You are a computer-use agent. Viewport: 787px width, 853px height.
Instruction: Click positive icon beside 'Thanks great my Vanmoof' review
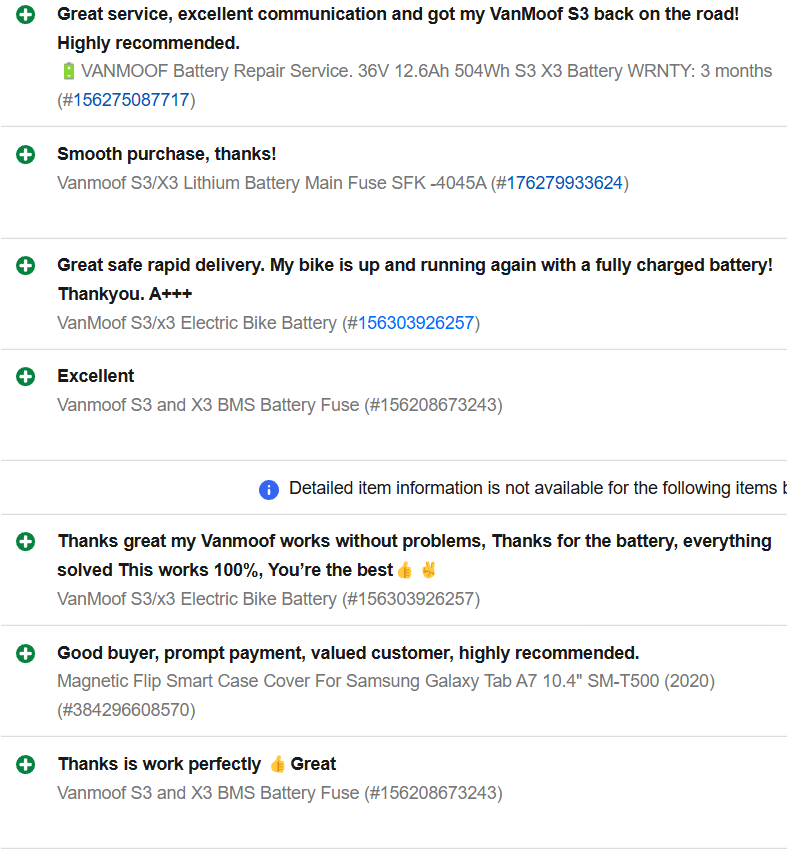pos(26,542)
